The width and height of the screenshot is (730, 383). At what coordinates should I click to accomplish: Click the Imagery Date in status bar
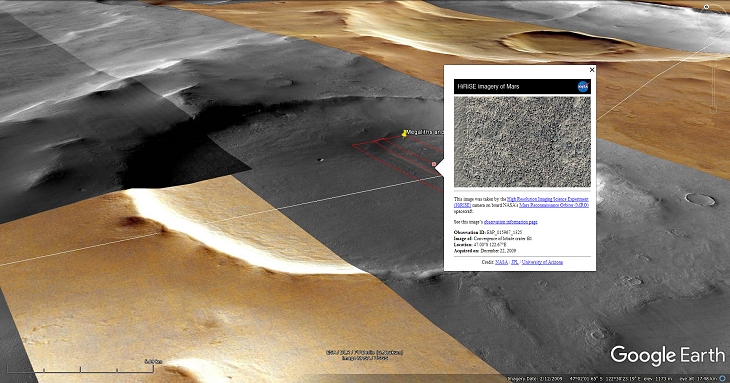535,379
